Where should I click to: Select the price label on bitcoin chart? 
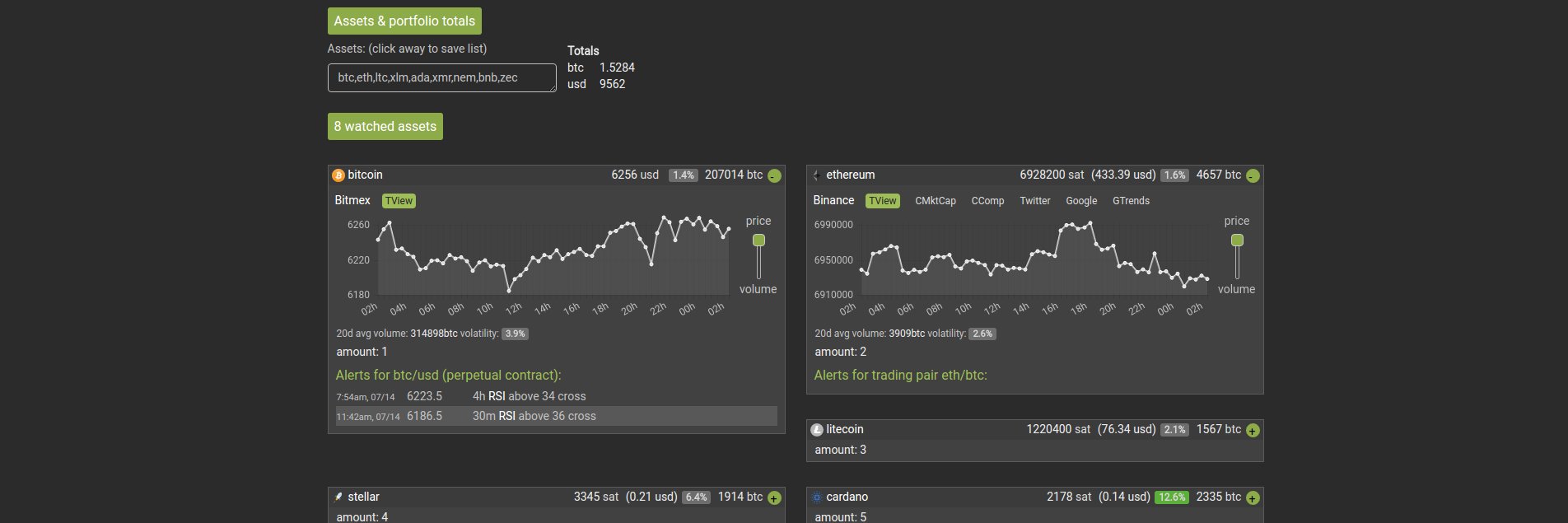point(758,221)
